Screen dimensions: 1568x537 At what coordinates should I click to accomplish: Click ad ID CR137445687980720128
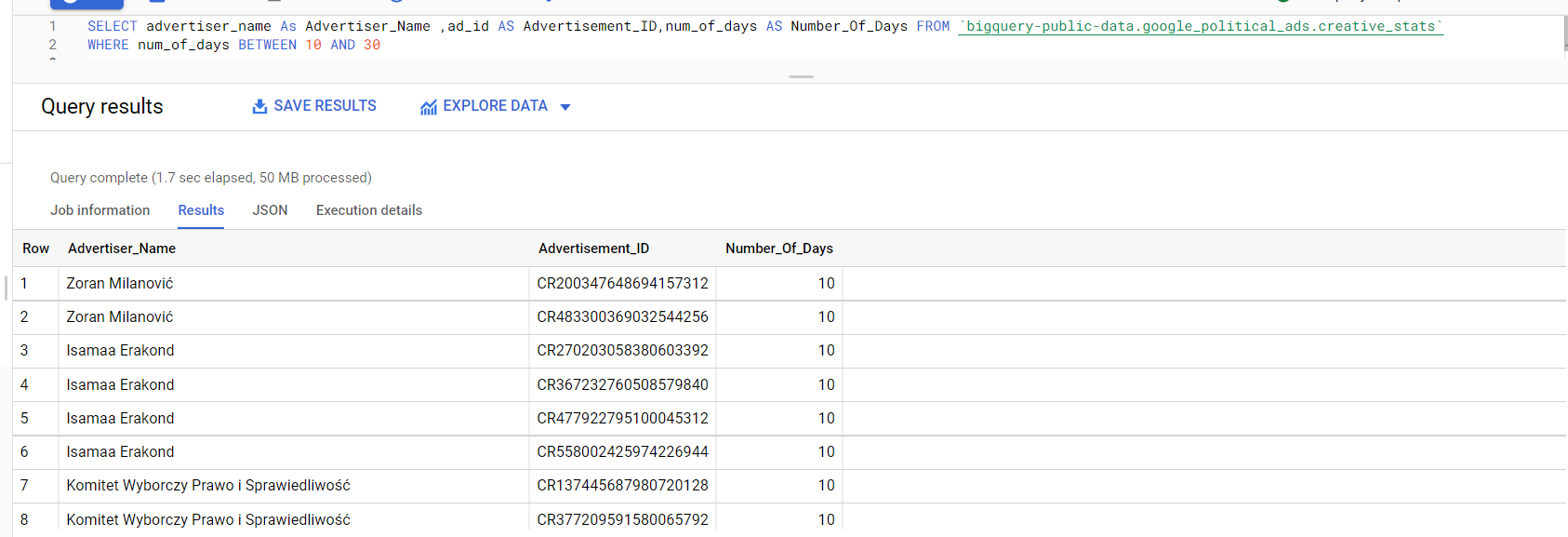[x=622, y=485]
